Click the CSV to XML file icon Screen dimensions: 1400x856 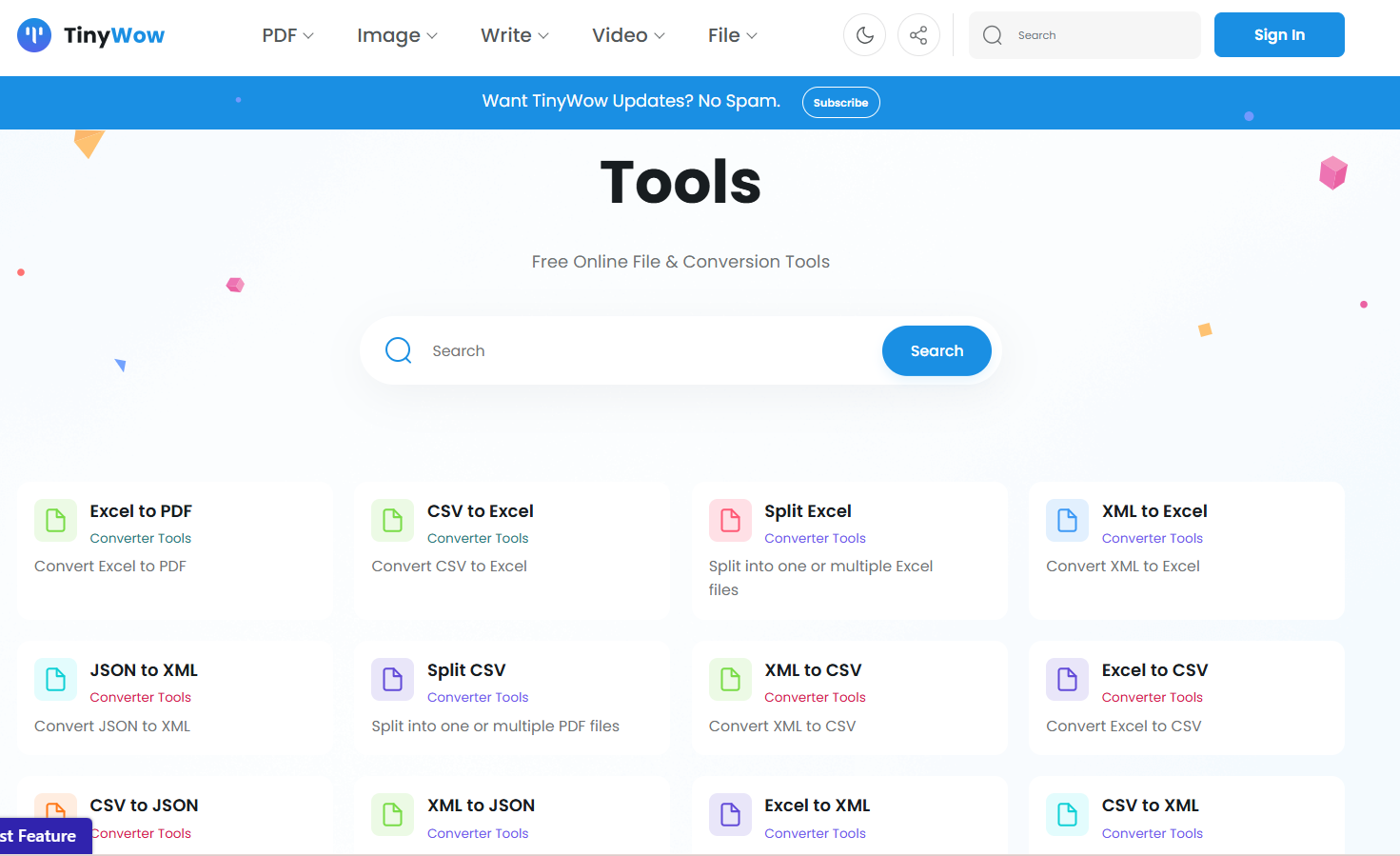coord(1068,814)
